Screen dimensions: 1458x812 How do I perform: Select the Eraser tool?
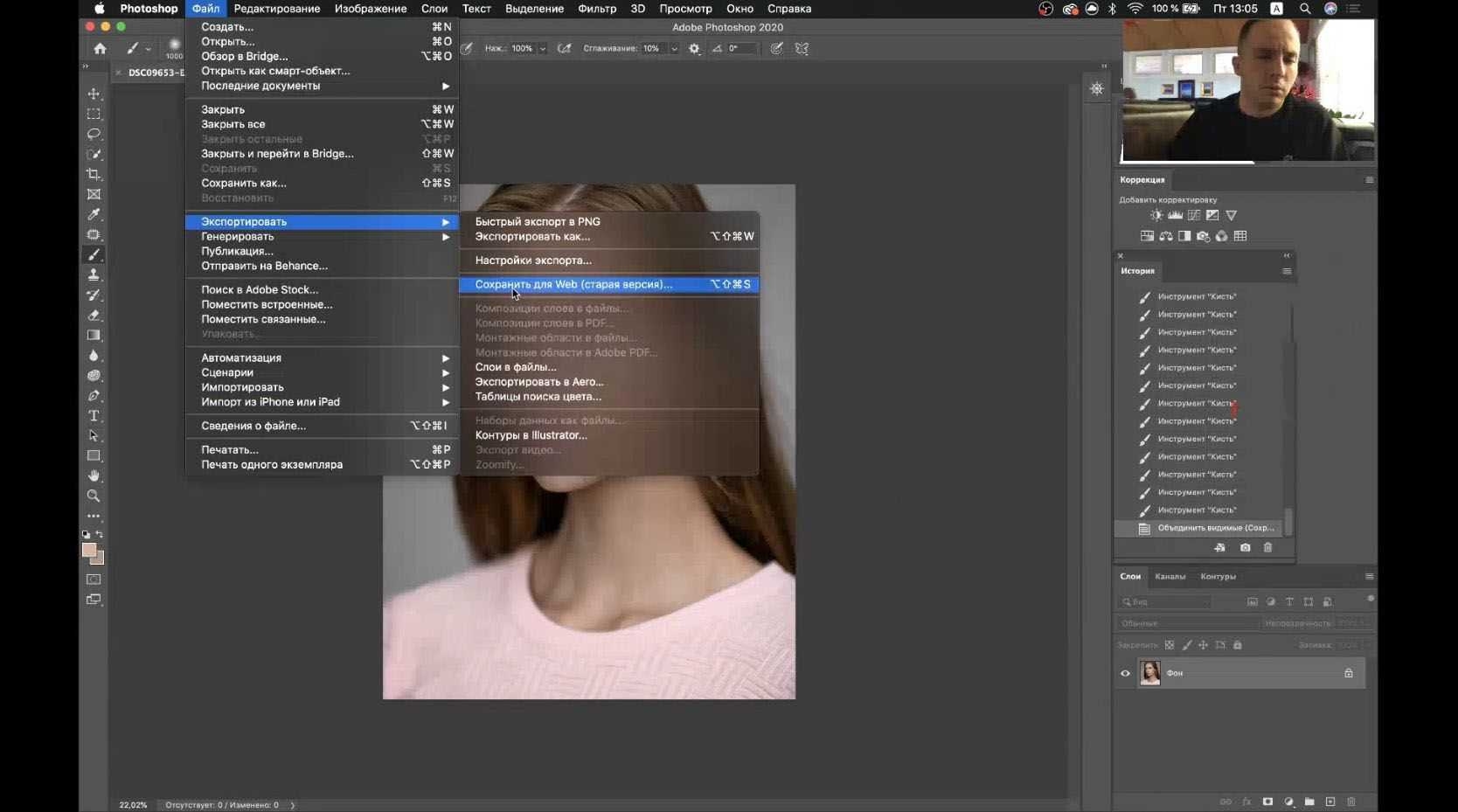(94, 315)
